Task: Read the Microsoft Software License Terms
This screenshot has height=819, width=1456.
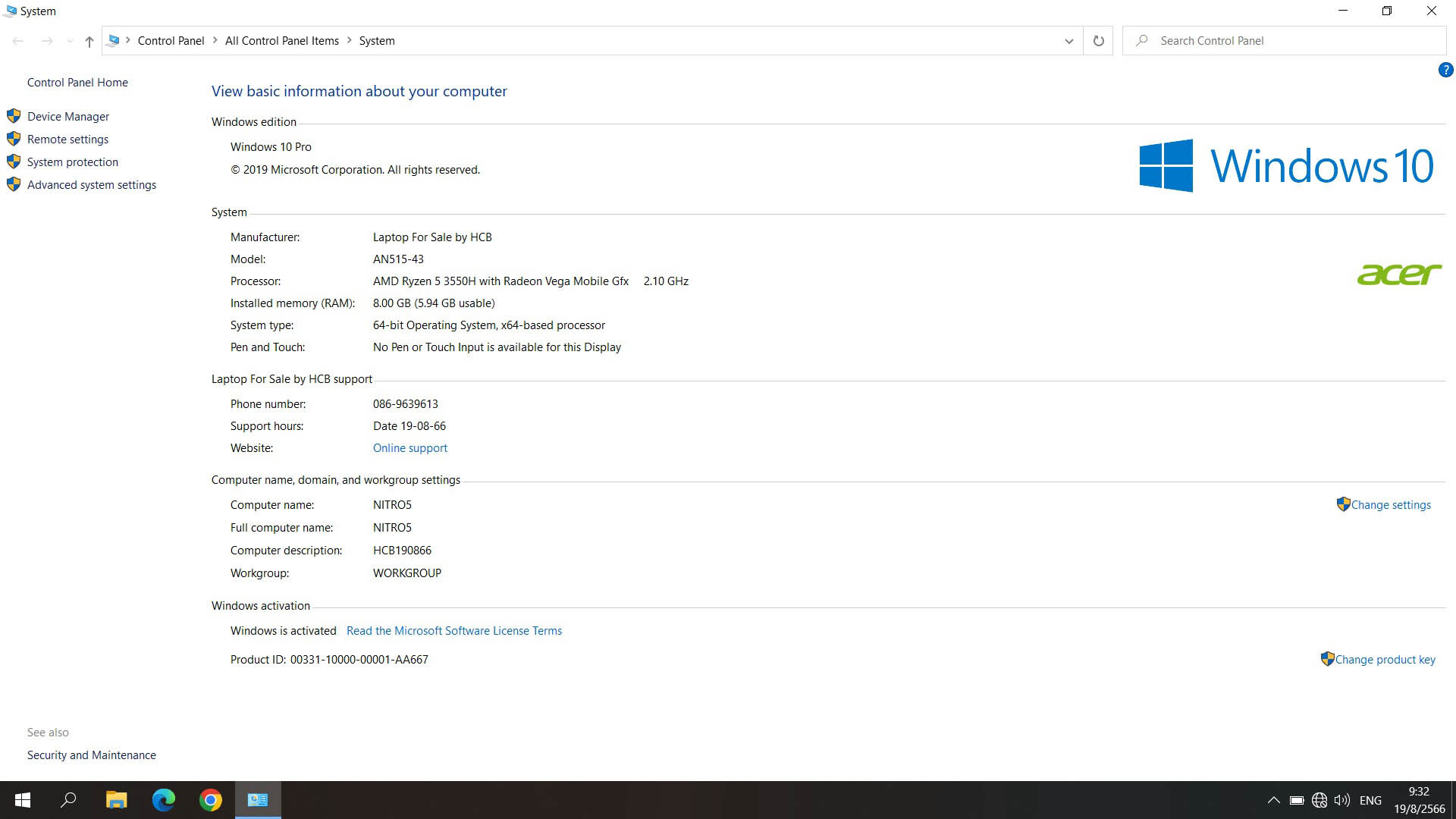Action: (x=454, y=631)
